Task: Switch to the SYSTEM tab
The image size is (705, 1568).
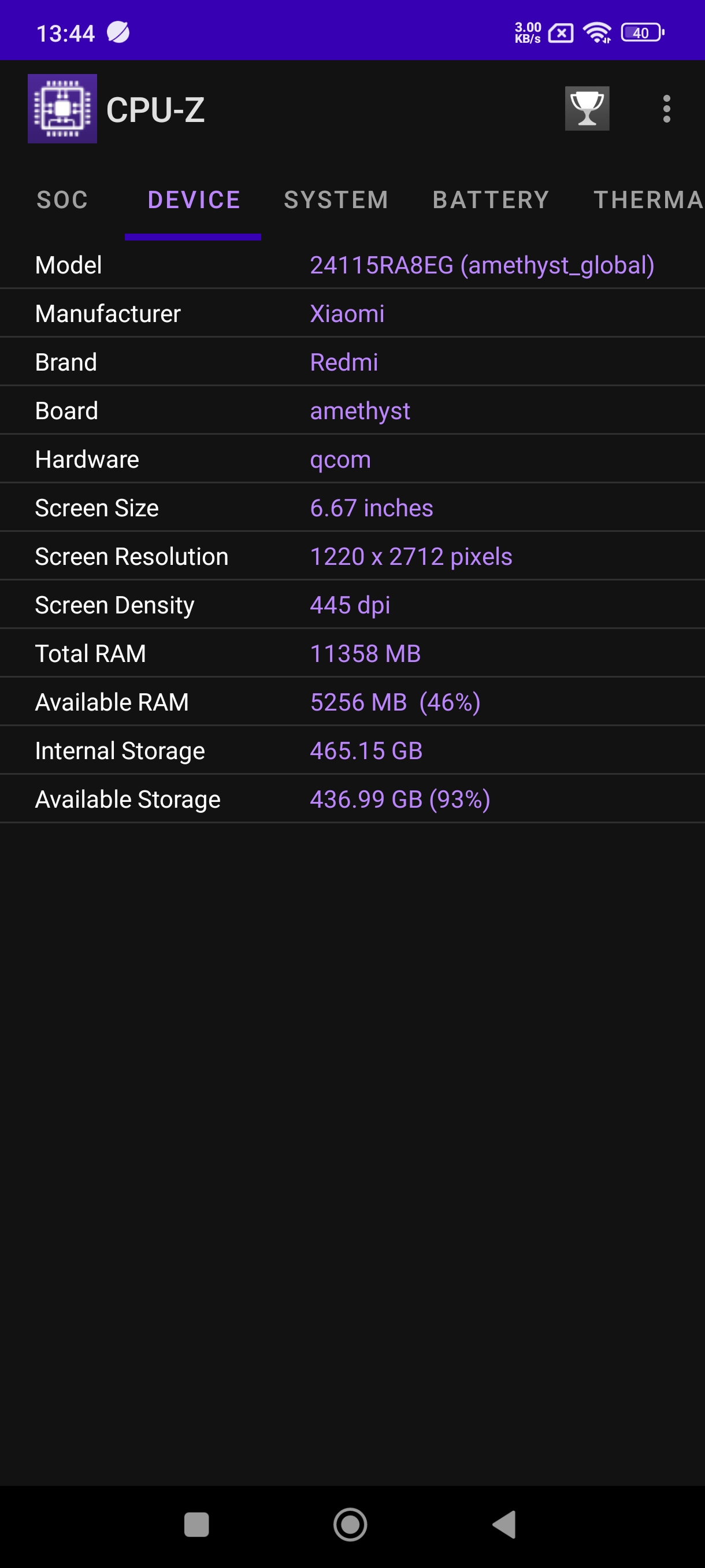Action: pos(336,199)
